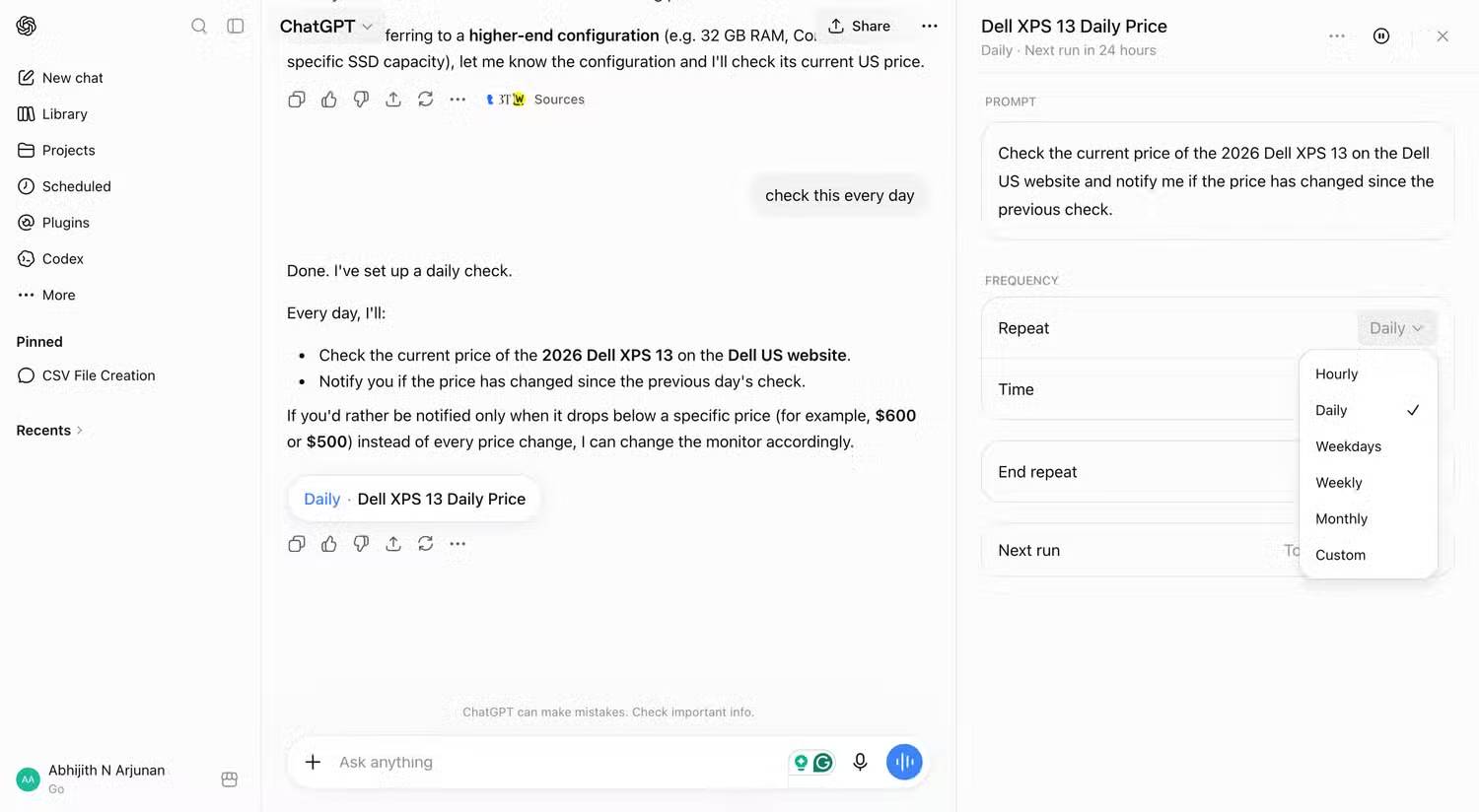Expand the Recents section
This screenshot has width=1479, height=812.
(49, 431)
